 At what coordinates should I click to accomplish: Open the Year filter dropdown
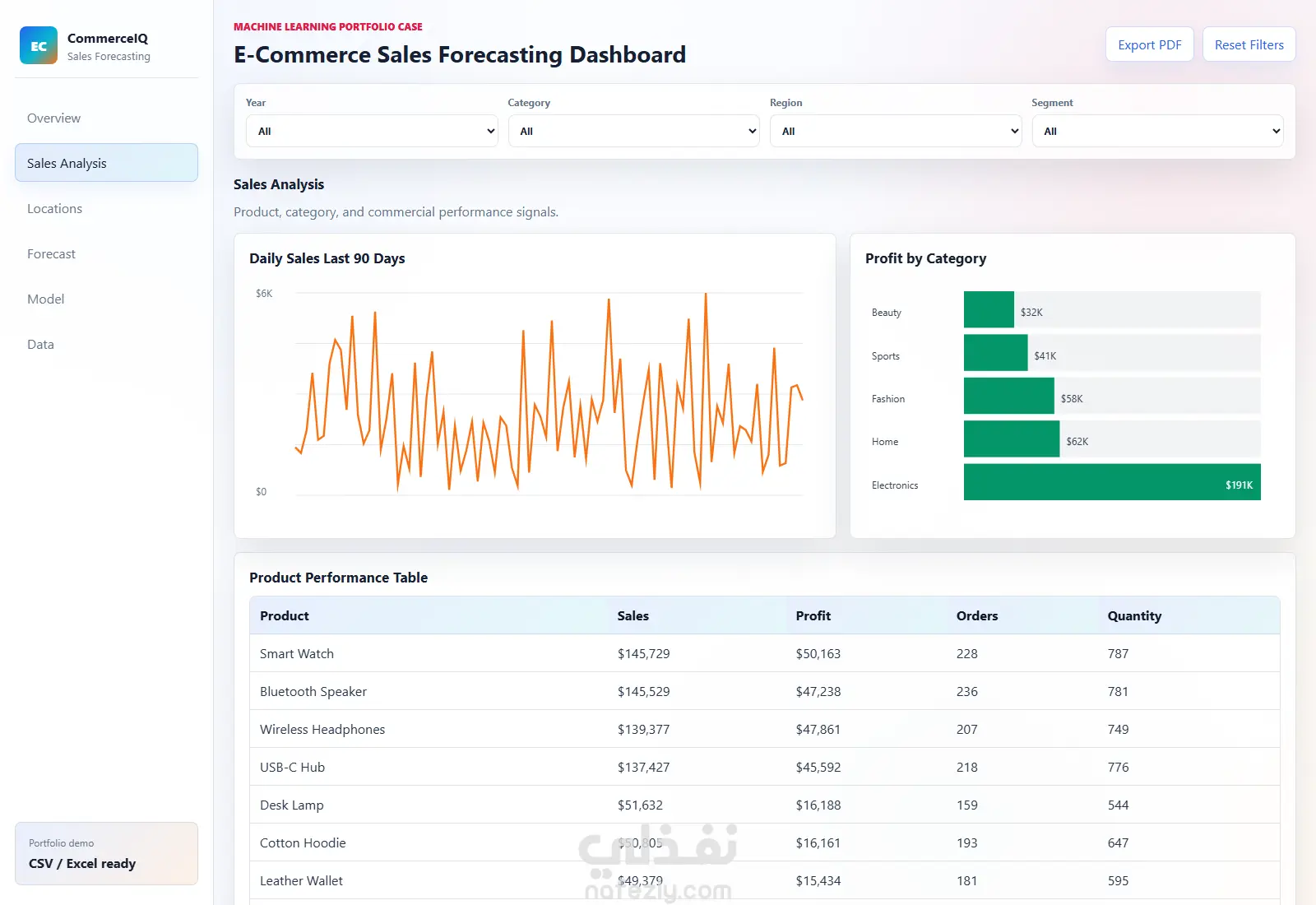(x=372, y=131)
